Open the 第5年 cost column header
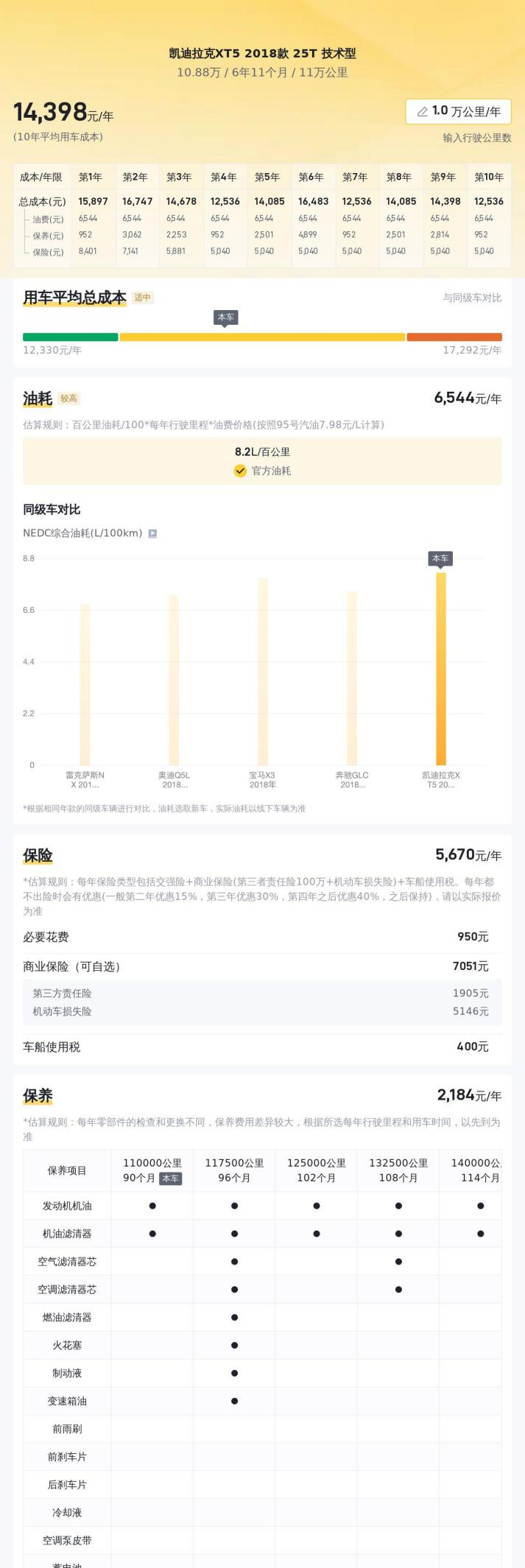 pos(267,177)
